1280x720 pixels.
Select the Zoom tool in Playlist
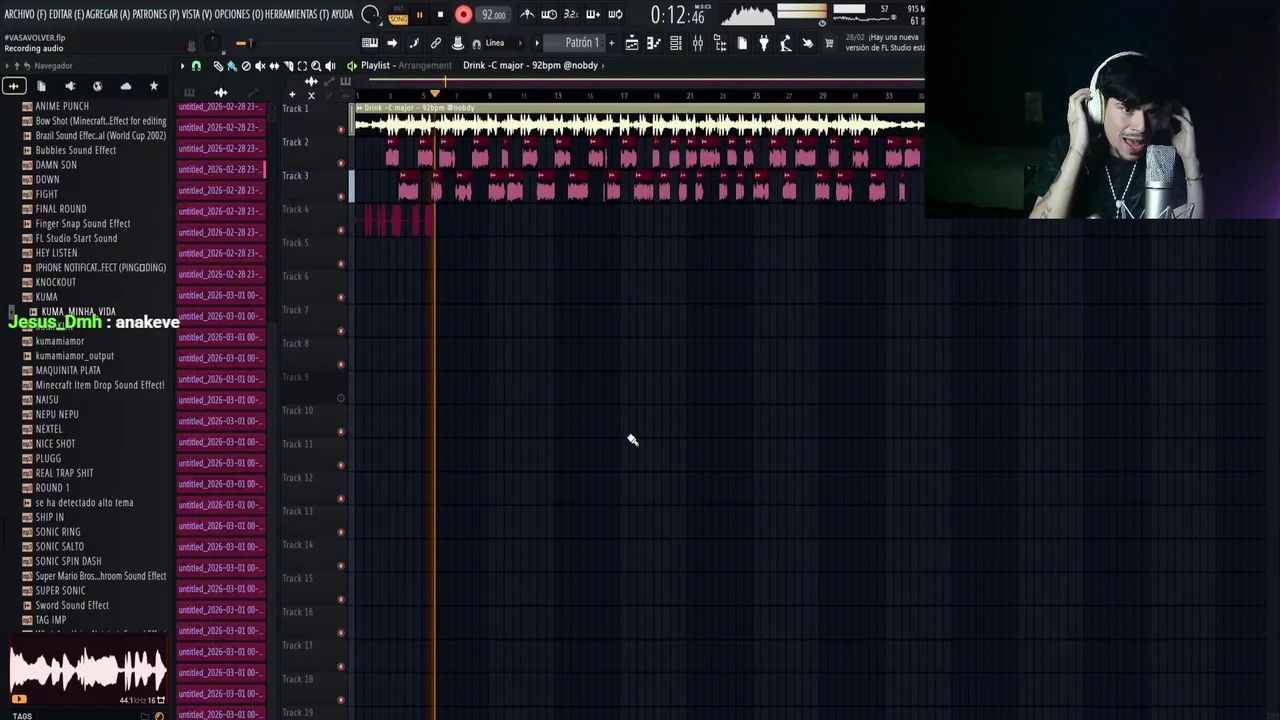coord(316,66)
